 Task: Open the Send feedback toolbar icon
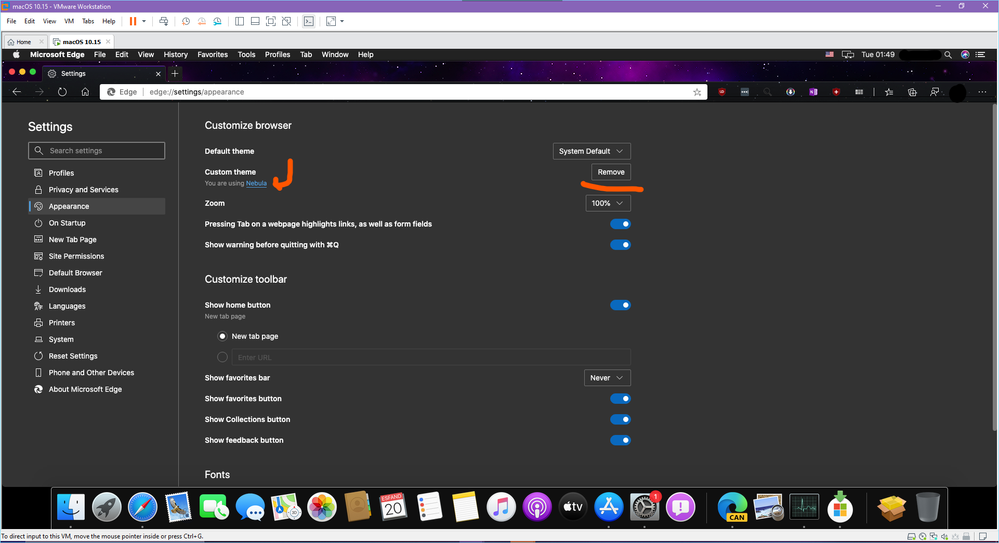pos(935,92)
